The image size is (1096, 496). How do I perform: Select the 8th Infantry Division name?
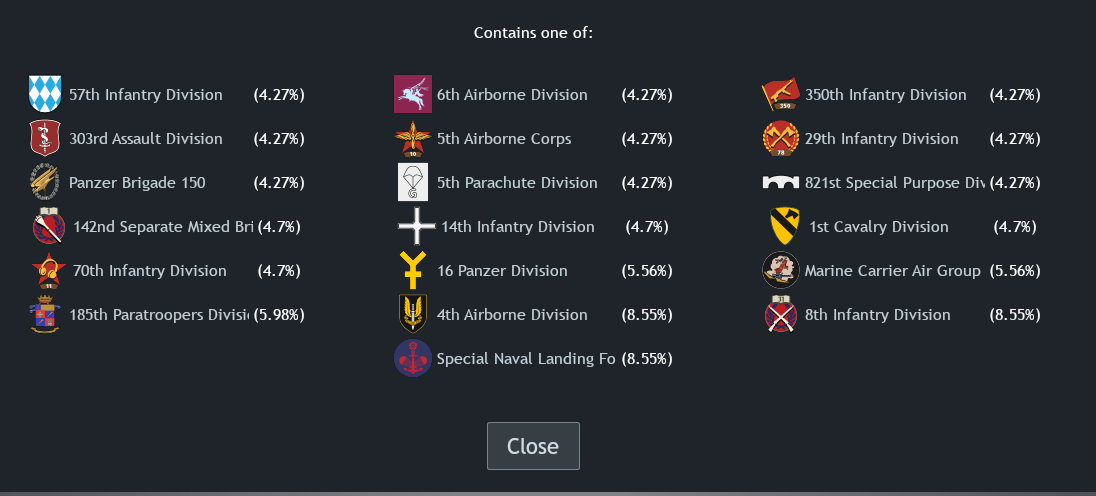point(877,315)
